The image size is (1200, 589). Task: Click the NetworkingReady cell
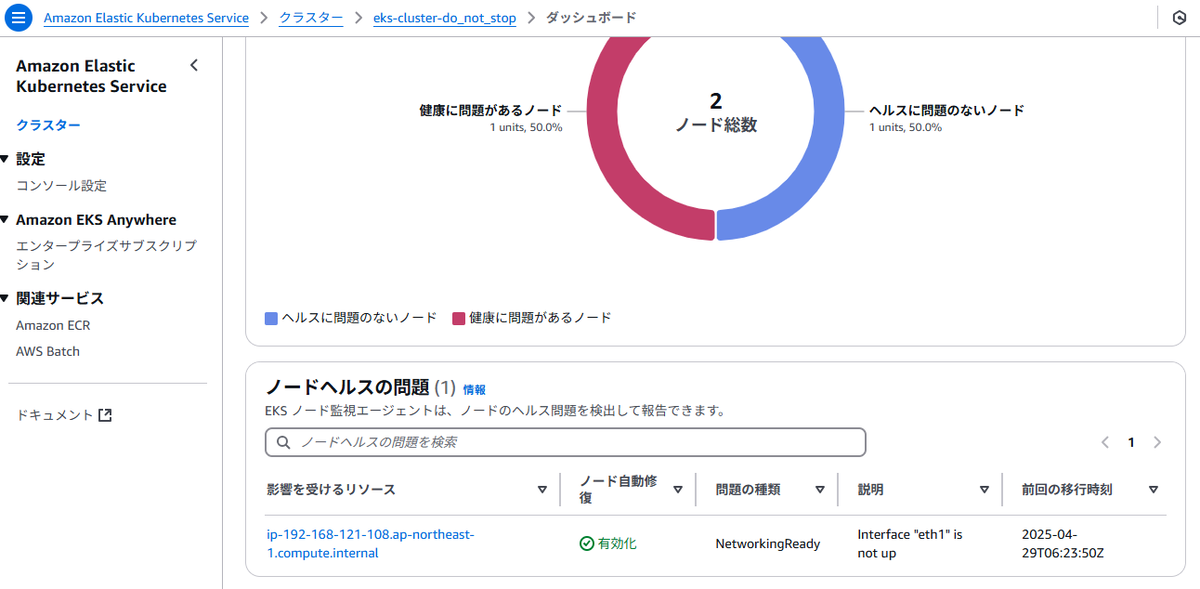pos(768,544)
